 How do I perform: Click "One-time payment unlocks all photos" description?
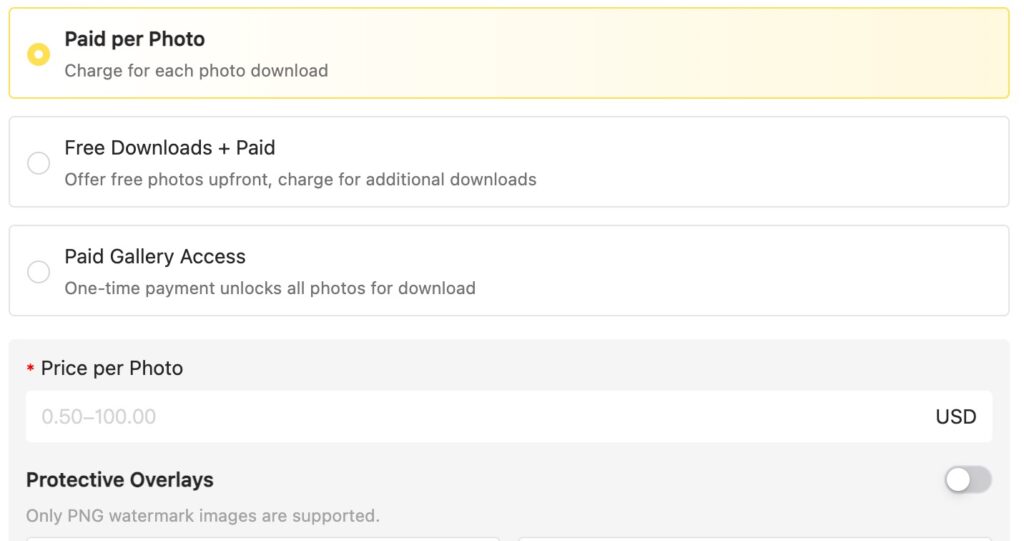click(270, 289)
